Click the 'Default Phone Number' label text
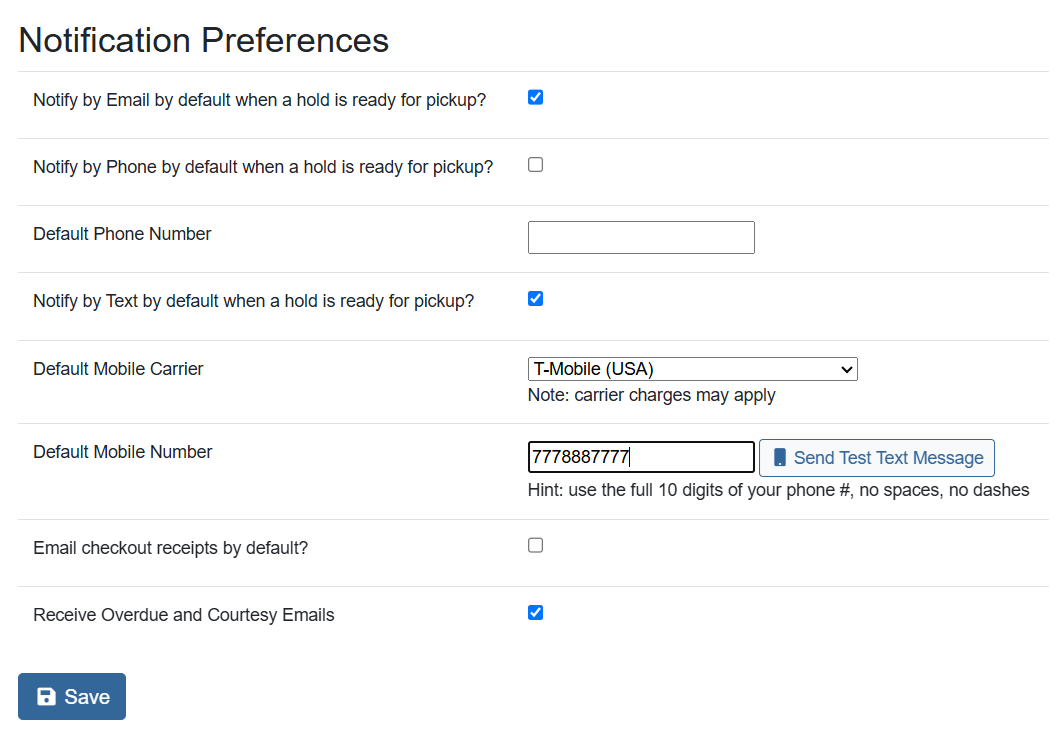Image resolution: width=1058 pixels, height=730 pixels. (x=122, y=234)
